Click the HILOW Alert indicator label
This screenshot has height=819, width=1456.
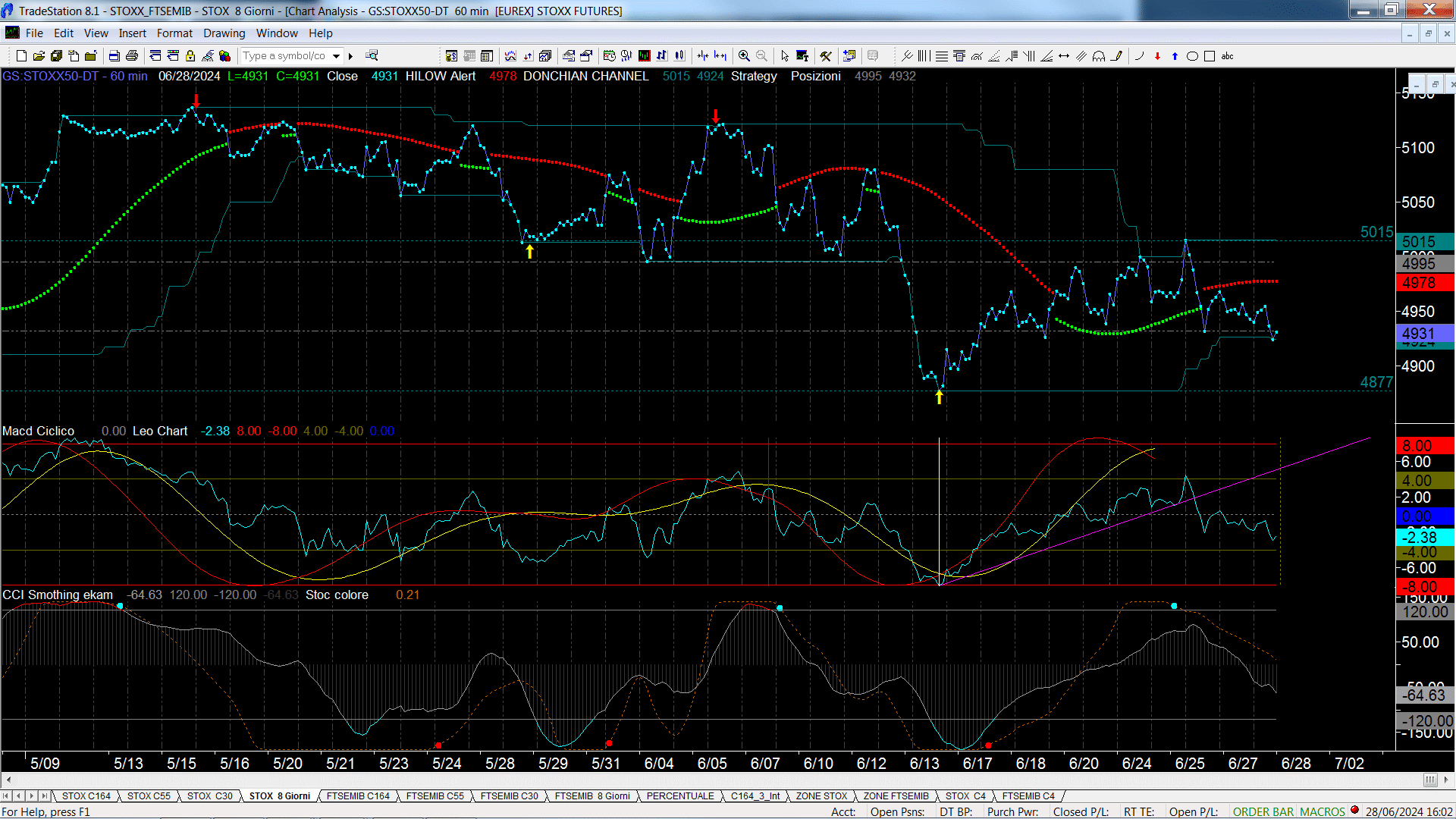click(x=440, y=76)
